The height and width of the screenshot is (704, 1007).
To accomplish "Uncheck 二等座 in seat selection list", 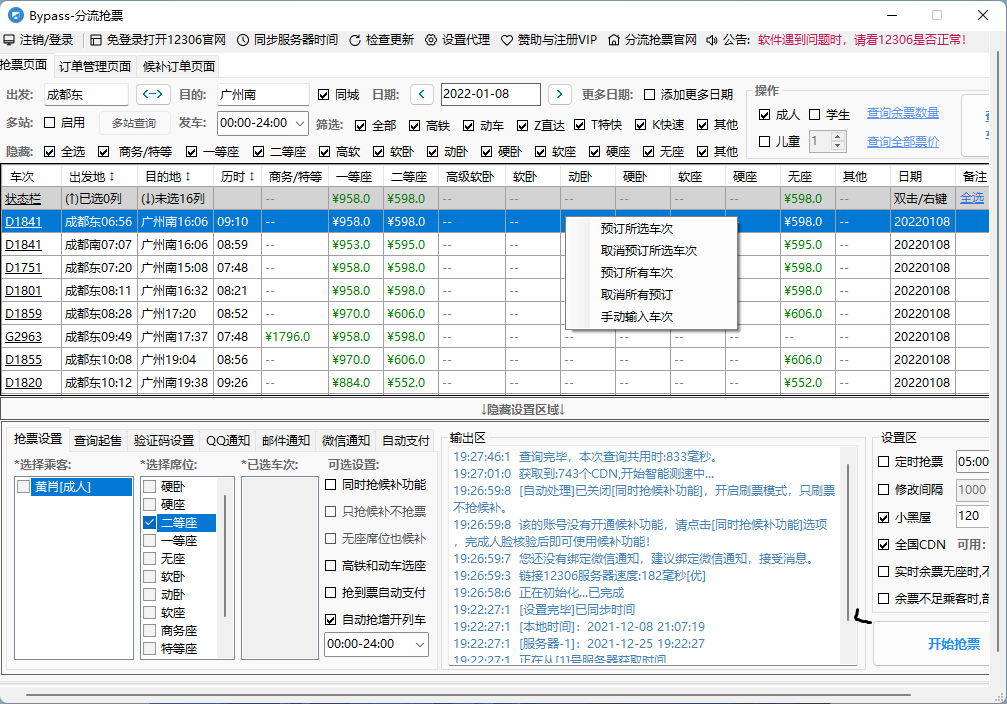I will click(x=150, y=522).
